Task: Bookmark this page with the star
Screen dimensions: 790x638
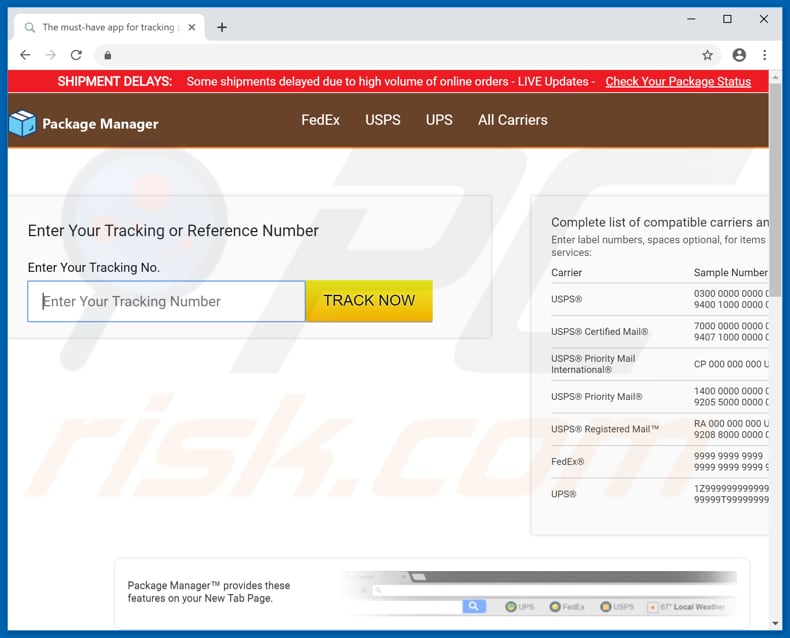Action: [x=707, y=55]
